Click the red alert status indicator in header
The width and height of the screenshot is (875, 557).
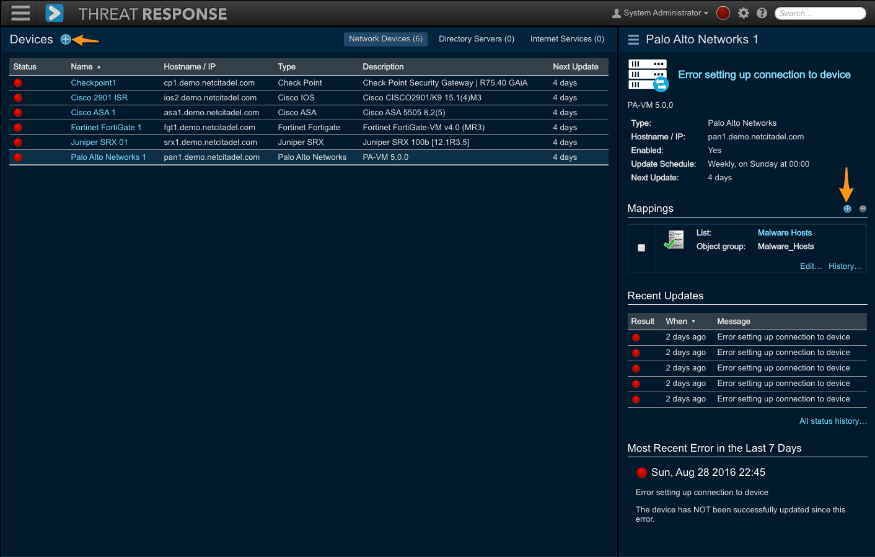pos(723,13)
